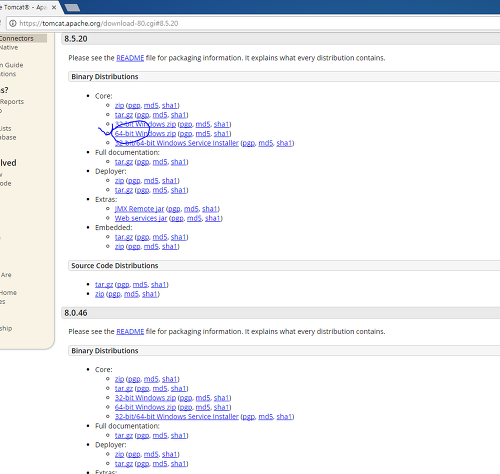Screen dimensions: 500x474
Task: Open README link under 8.0.46
Action: coord(130,332)
